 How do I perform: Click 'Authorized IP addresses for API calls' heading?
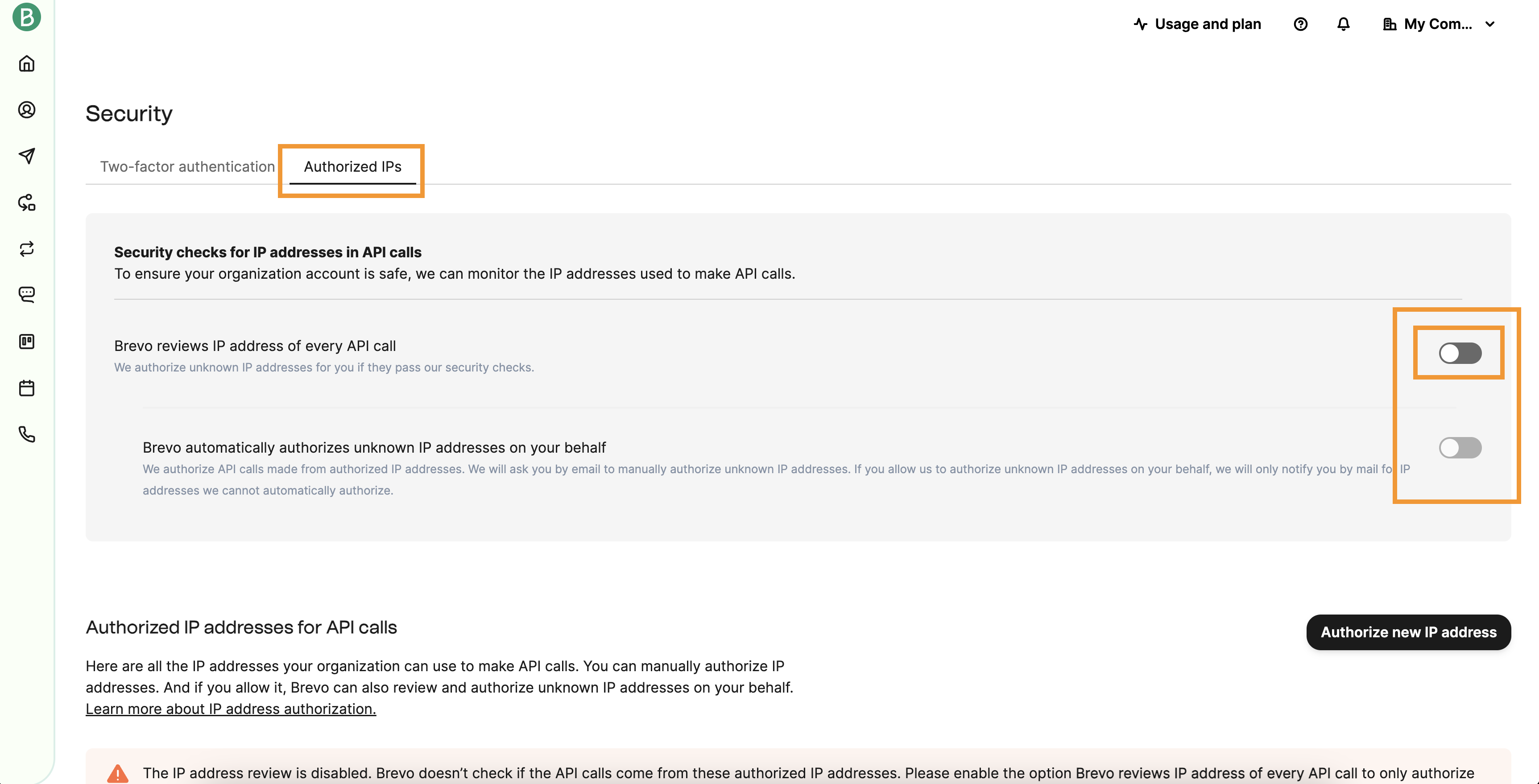[241, 627]
